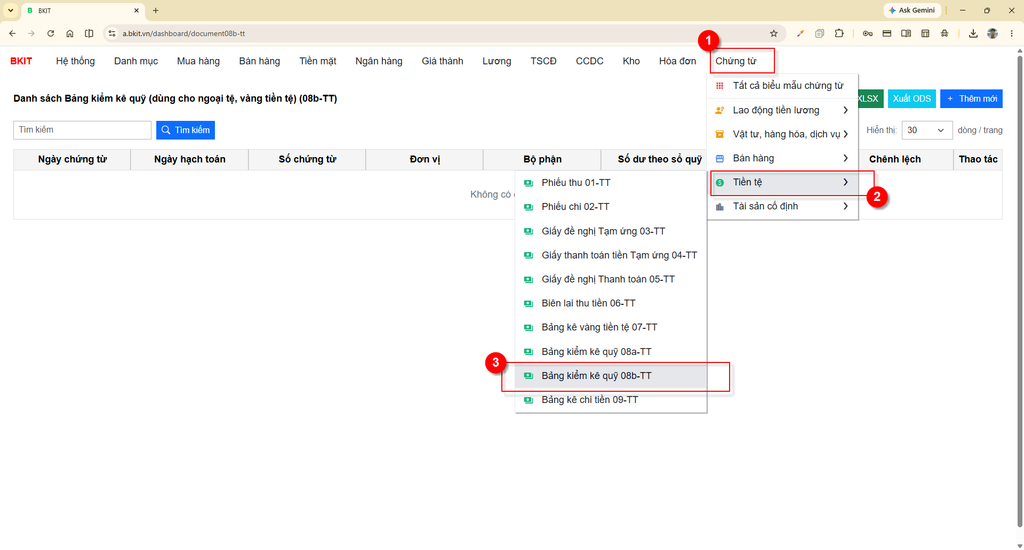This screenshot has width=1024, height=550.
Task: Click the Phiếu chi 02-TT icon
Action: point(528,207)
